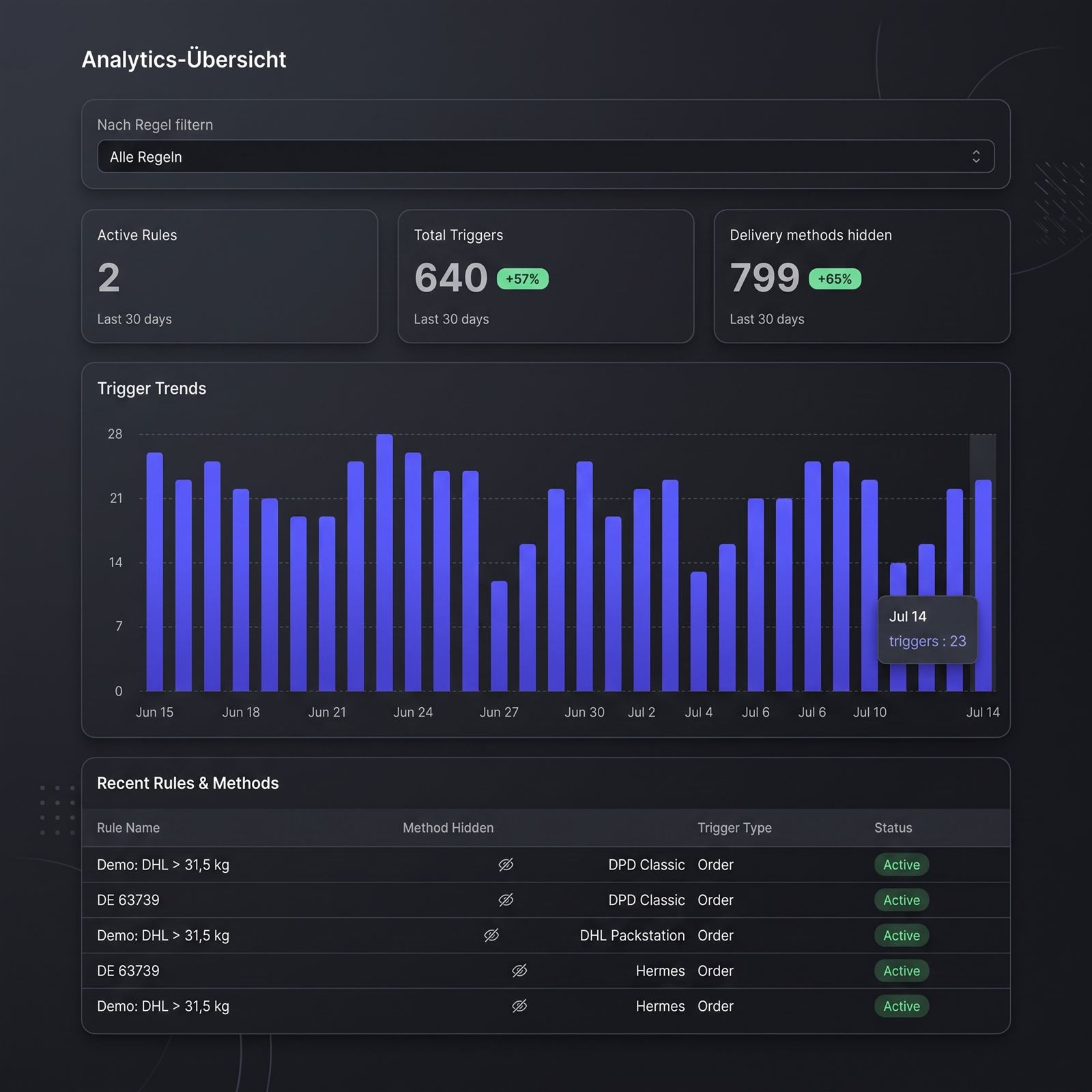1092x1092 pixels.
Task: Click Order trigger type in DHL Packstation row
Action: click(715, 936)
